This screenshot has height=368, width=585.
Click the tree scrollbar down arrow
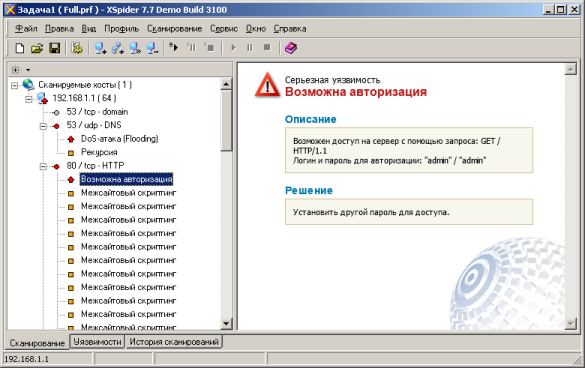pyautogui.click(x=226, y=323)
